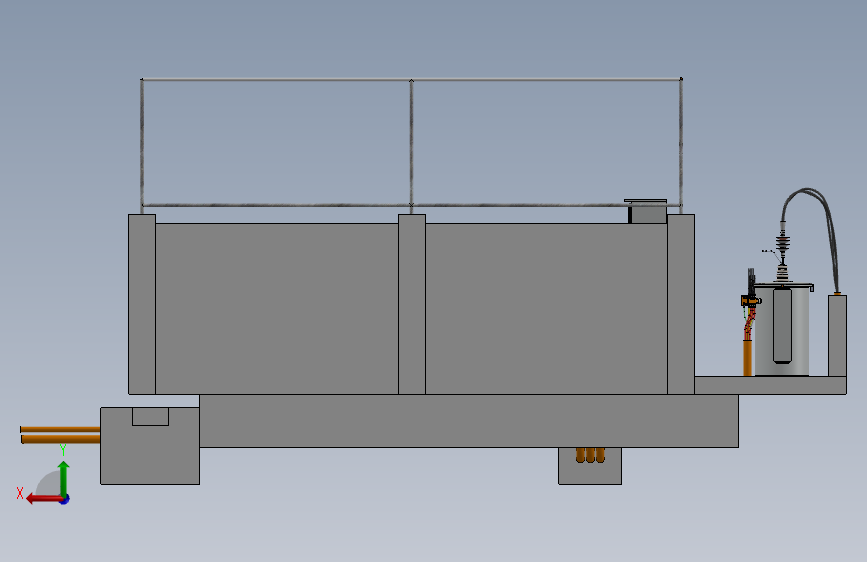Viewport: 867px width, 562px height.
Task: Select the cylindrical transformer body
Action: (x=782, y=330)
